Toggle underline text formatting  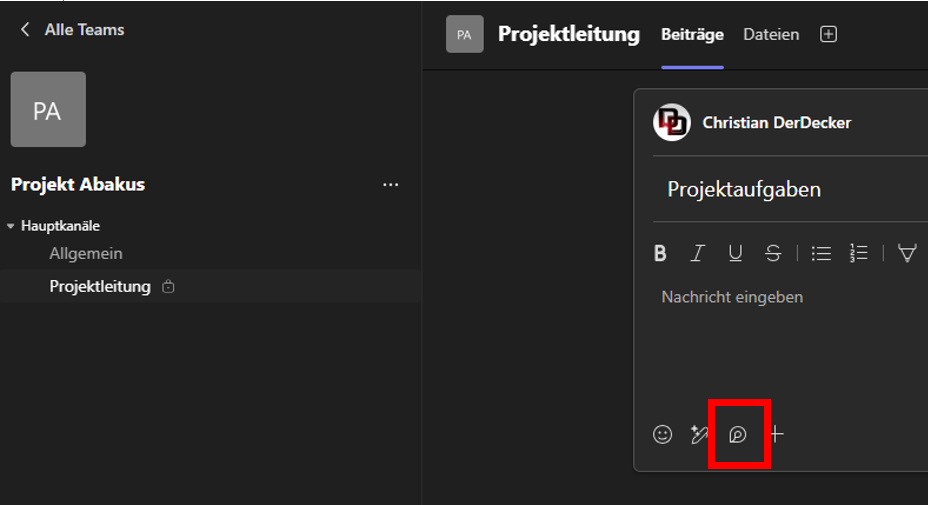(x=735, y=253)
